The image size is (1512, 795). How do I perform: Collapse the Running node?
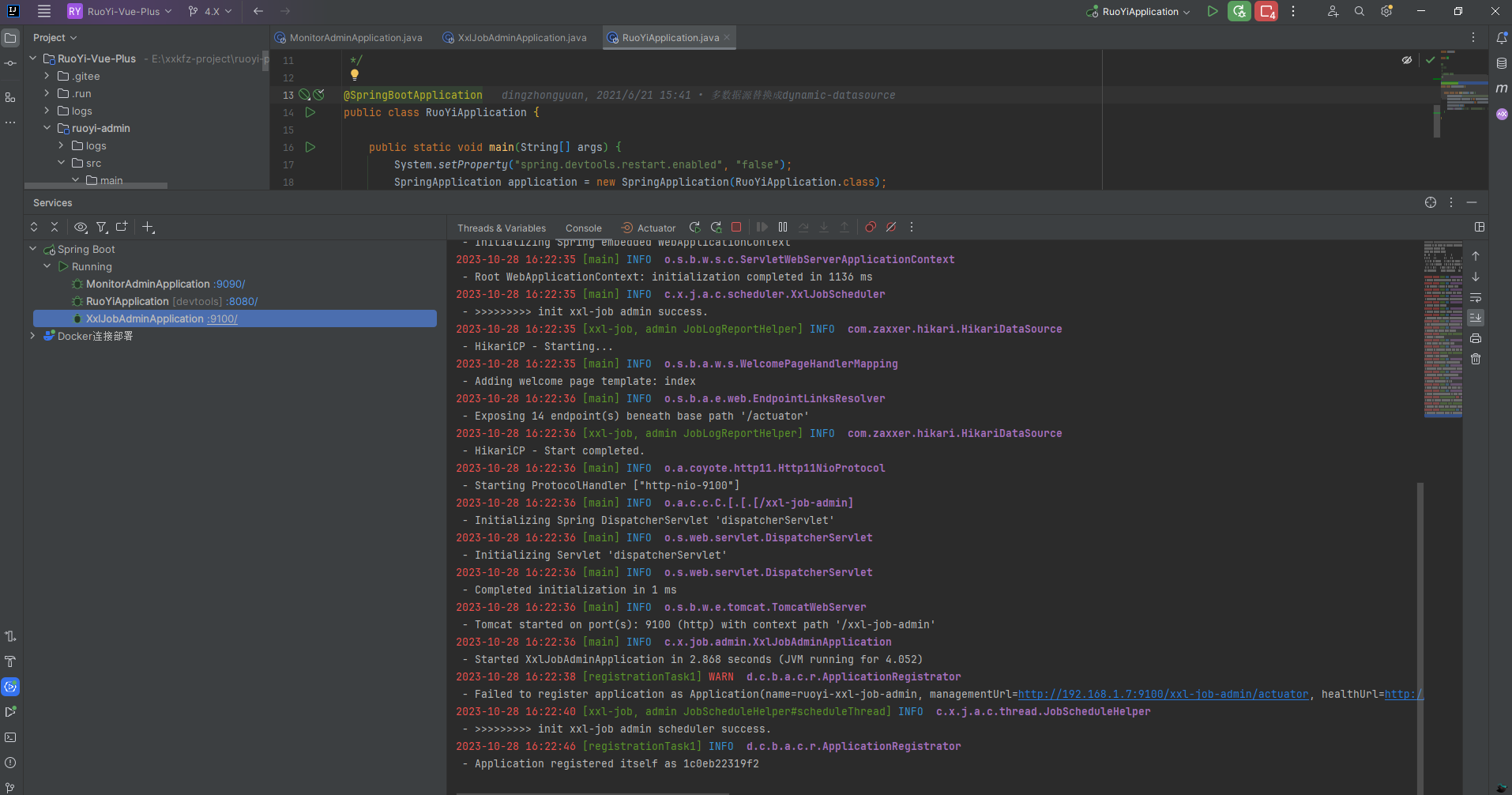(x=47, y=266)
